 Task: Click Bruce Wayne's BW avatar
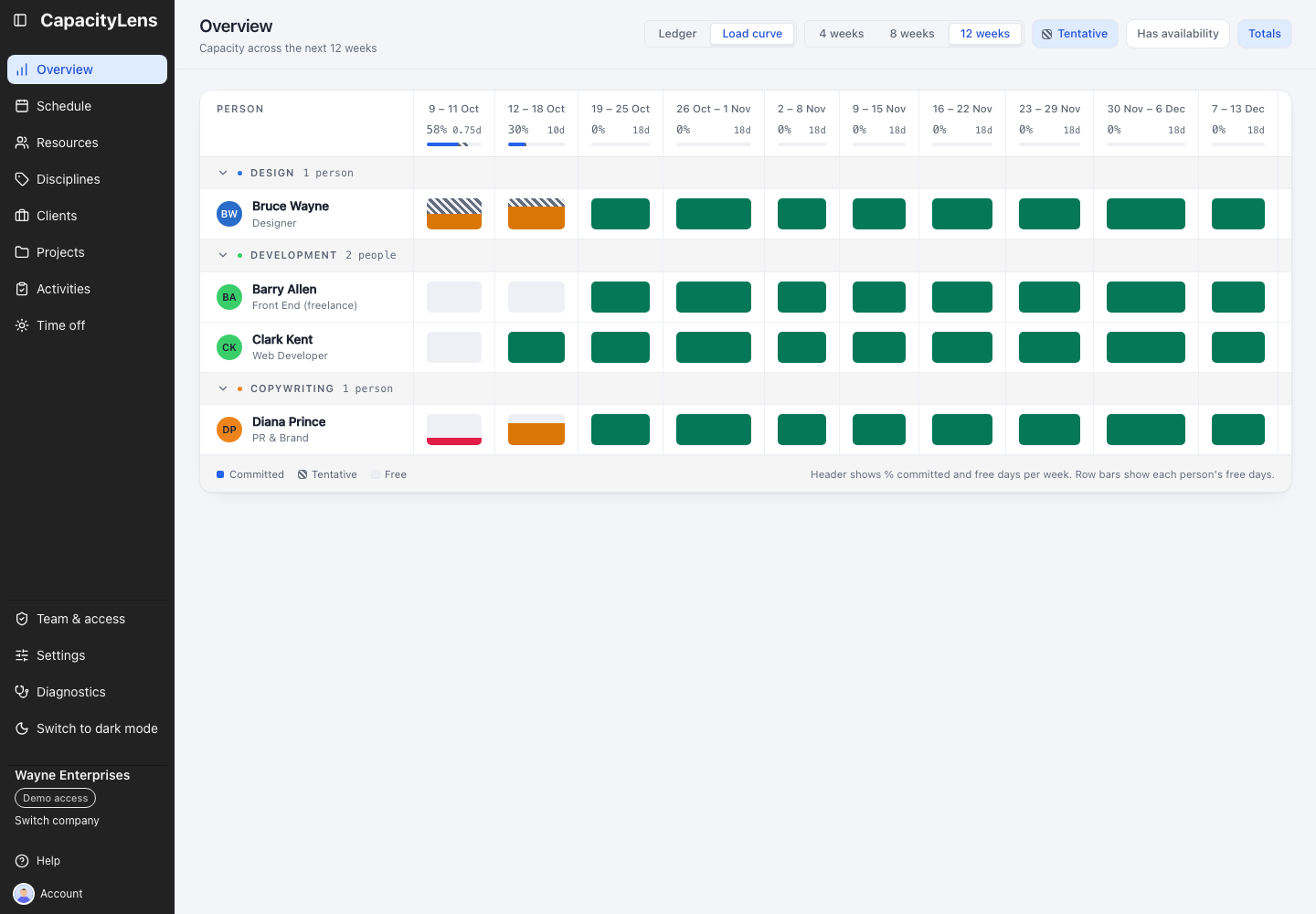[229, 214]
